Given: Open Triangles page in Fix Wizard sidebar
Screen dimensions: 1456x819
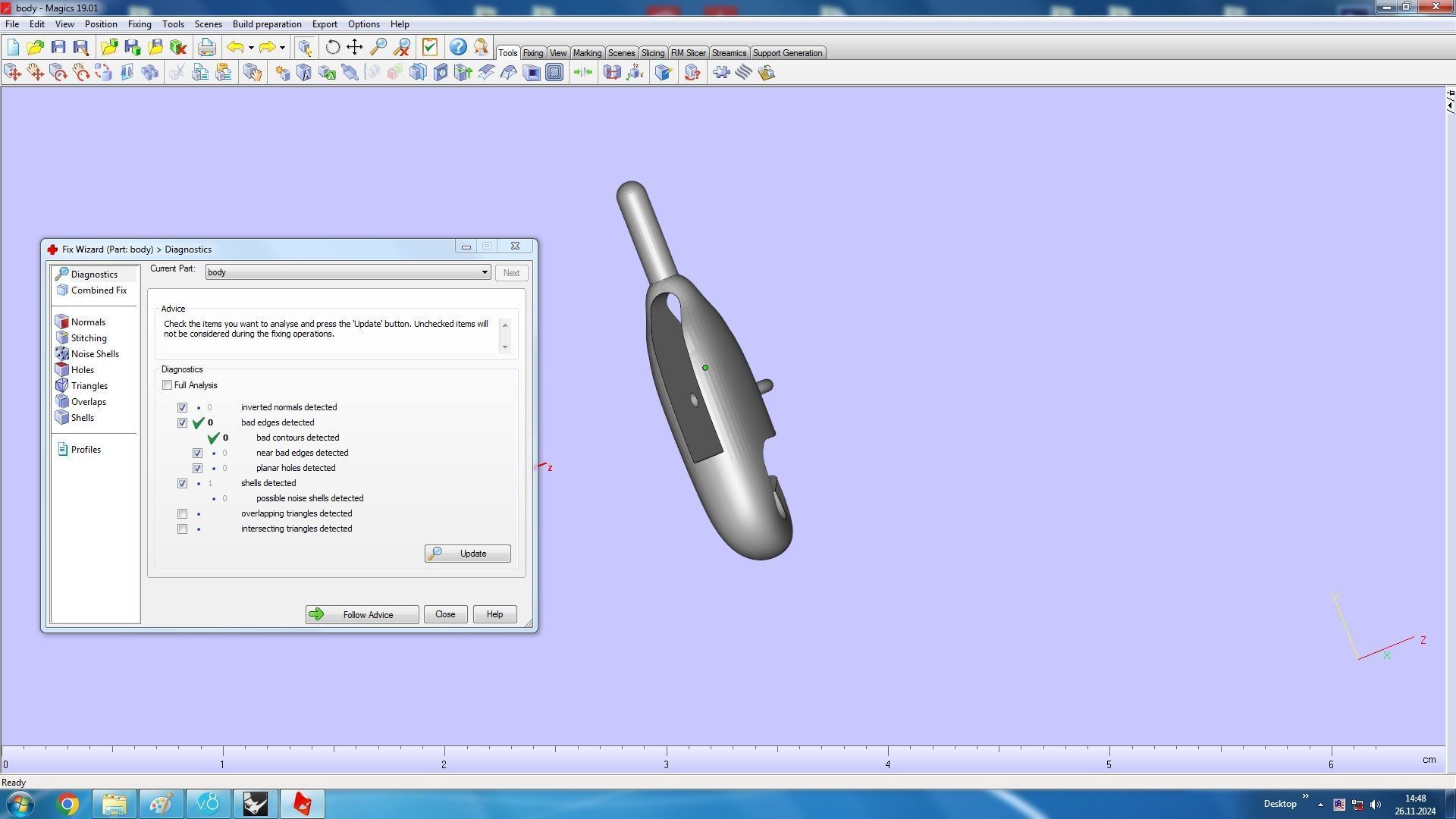Looking at the screenshot, I should 89,386.
